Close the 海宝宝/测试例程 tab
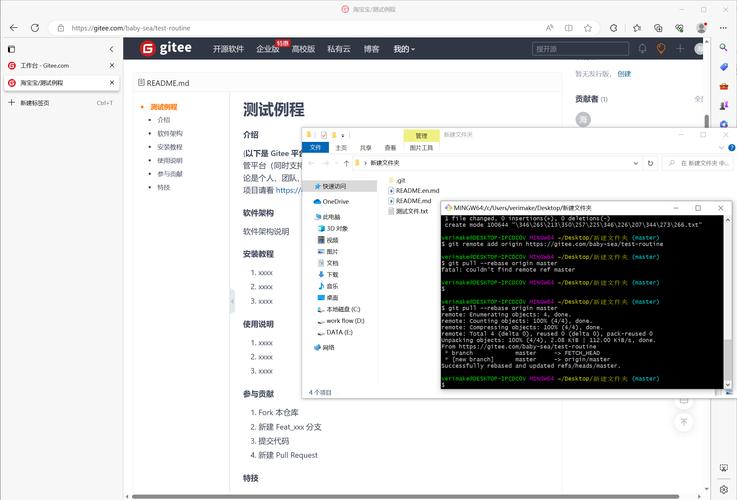Image resolution: width=737 pixels, height=500 pixels. coord(112,83)
